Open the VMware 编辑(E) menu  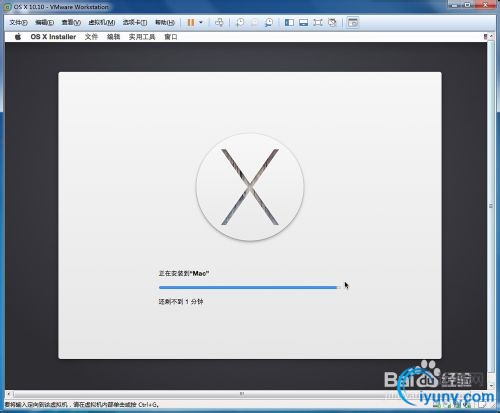[44, 22]
